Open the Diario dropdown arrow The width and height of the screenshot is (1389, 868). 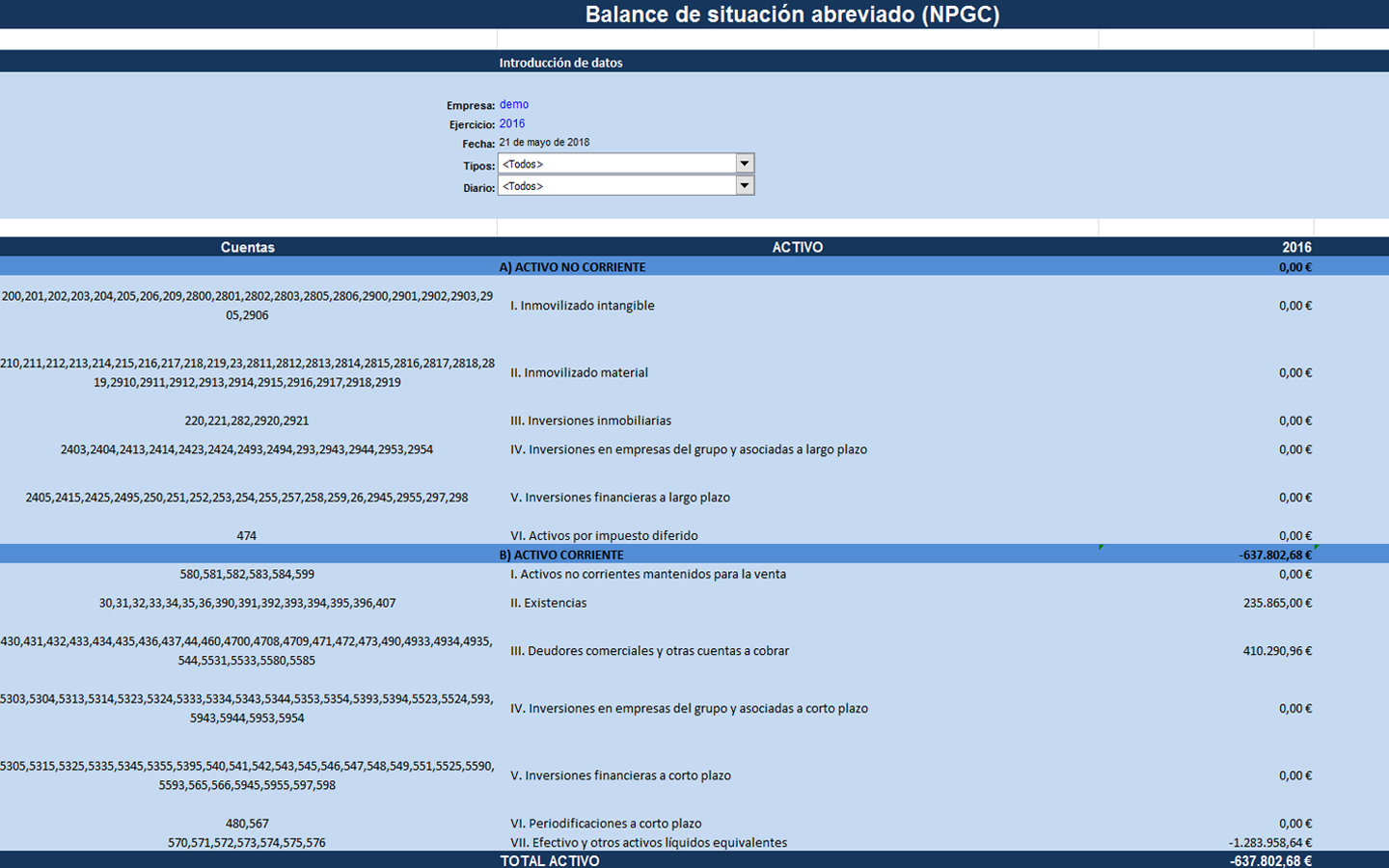(x=744, y=186)
